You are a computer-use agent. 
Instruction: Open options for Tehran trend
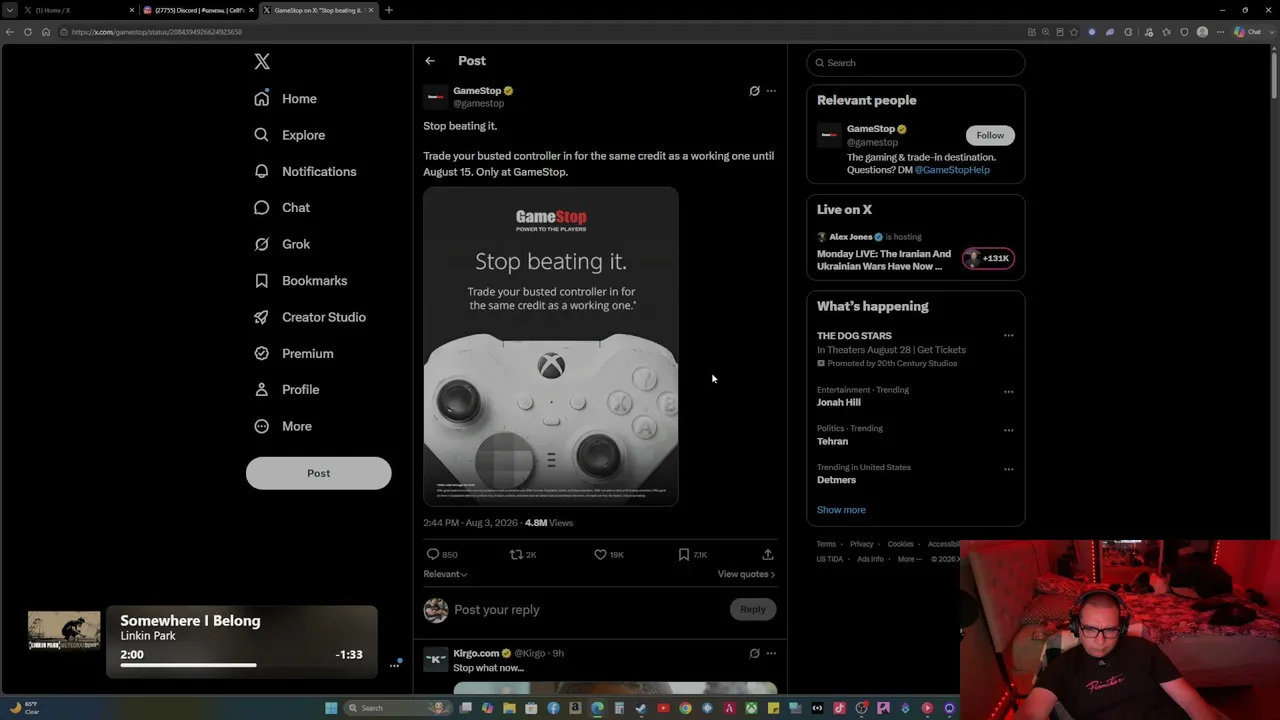pyautogui.click(x=1008, y=430)
